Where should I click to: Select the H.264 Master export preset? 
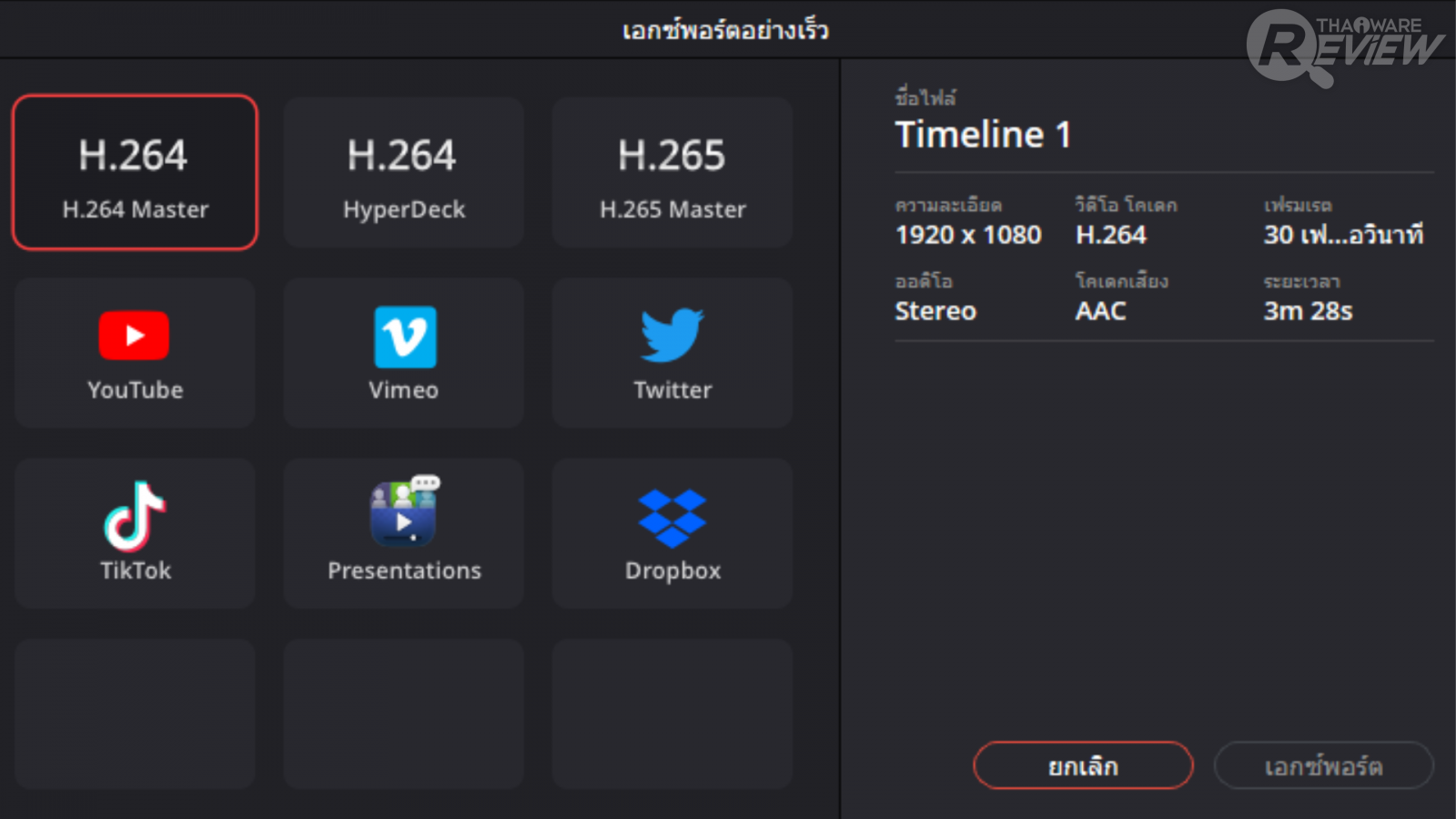pos(135,173)
